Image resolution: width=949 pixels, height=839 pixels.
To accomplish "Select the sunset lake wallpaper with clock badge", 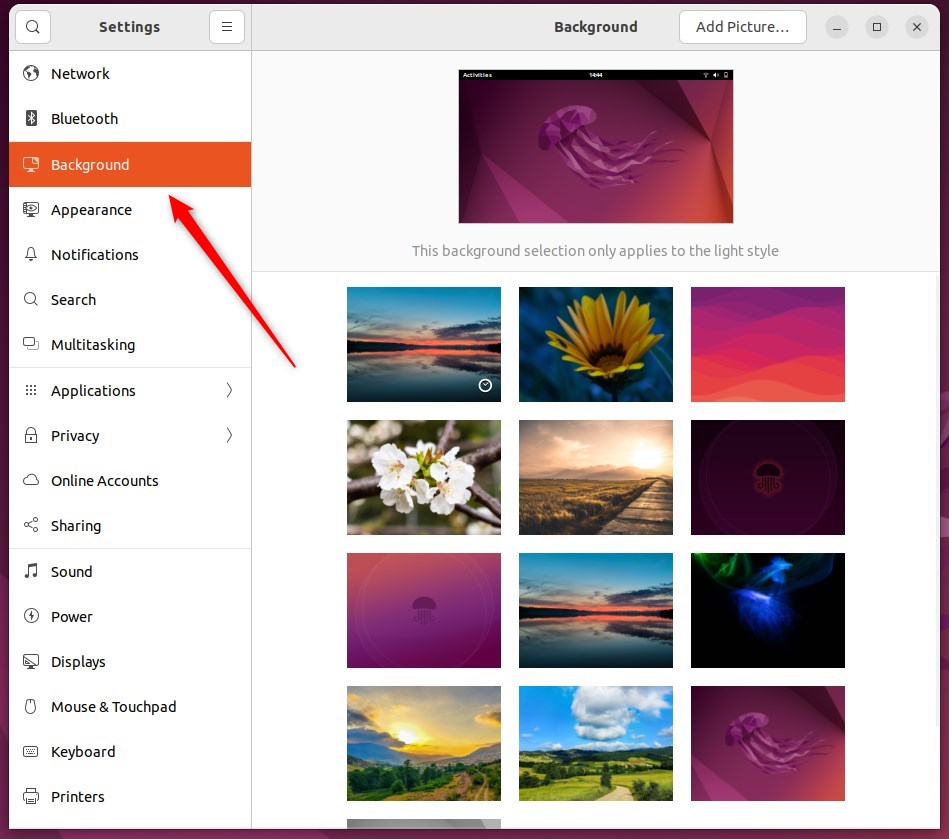I will 424,344.
